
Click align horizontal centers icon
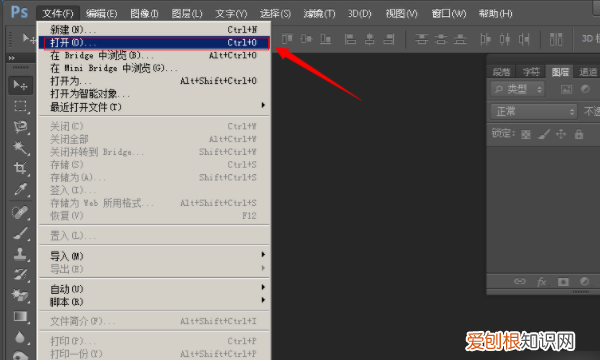(x=370, y=39)
